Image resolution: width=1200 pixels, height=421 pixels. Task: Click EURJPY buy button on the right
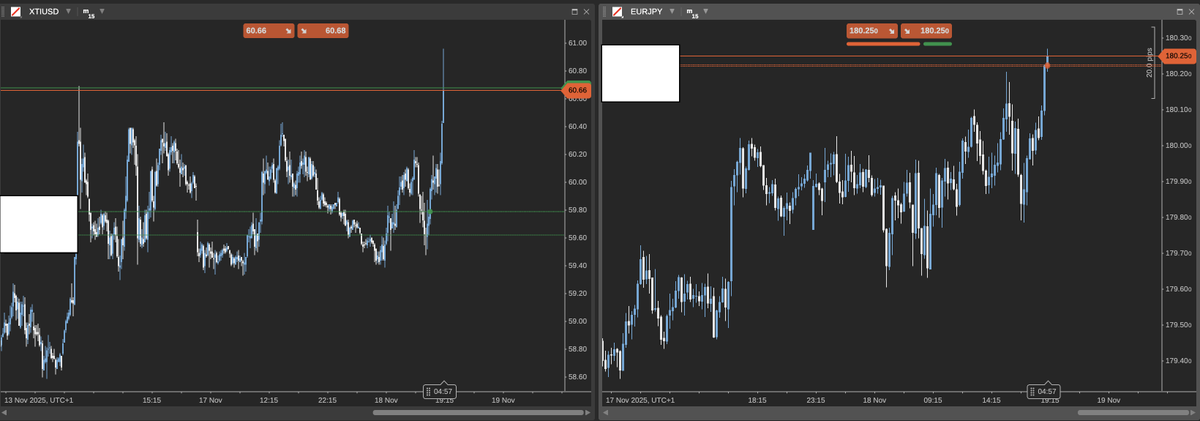926,31
